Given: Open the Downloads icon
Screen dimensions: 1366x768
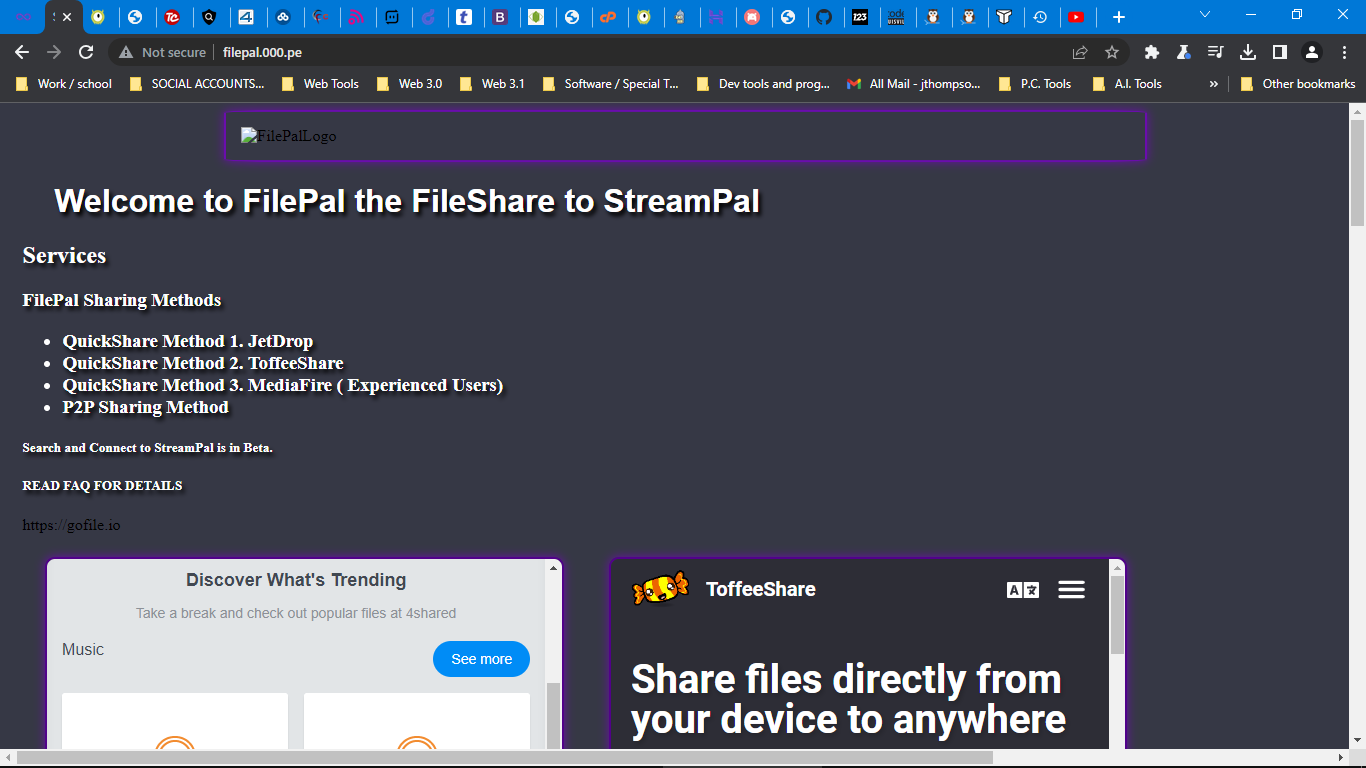Looking at the screenshot, I should point(1248,52).
